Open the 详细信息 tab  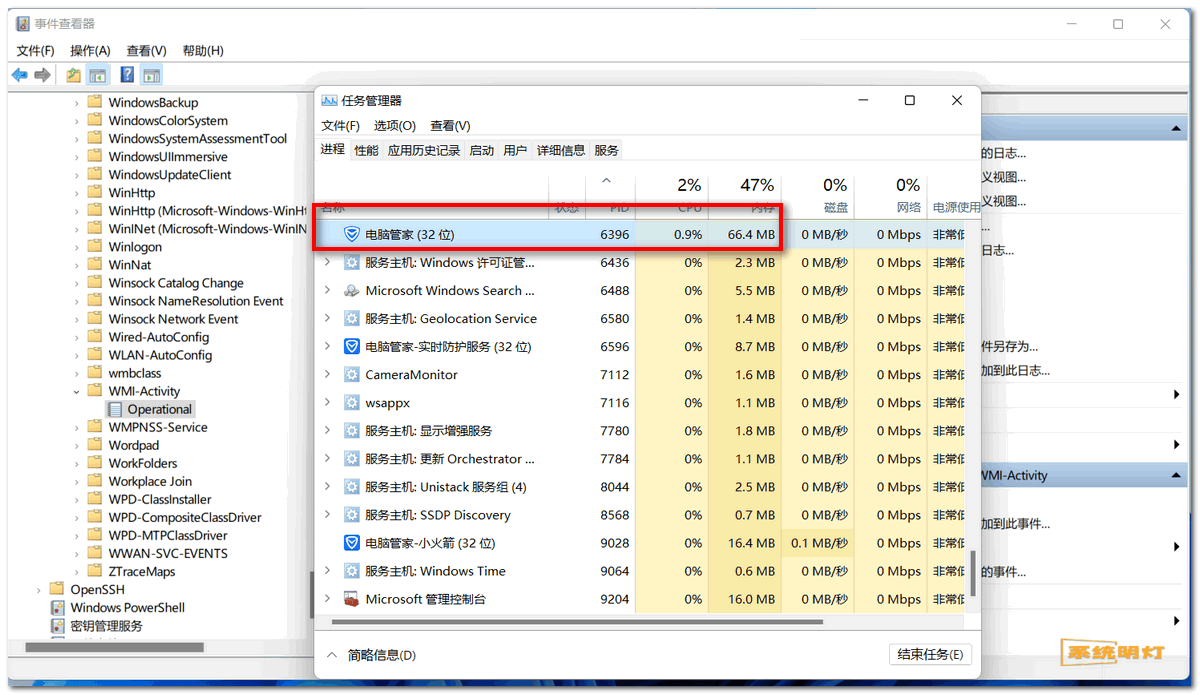pyautogui.click(x=561, y=150)
